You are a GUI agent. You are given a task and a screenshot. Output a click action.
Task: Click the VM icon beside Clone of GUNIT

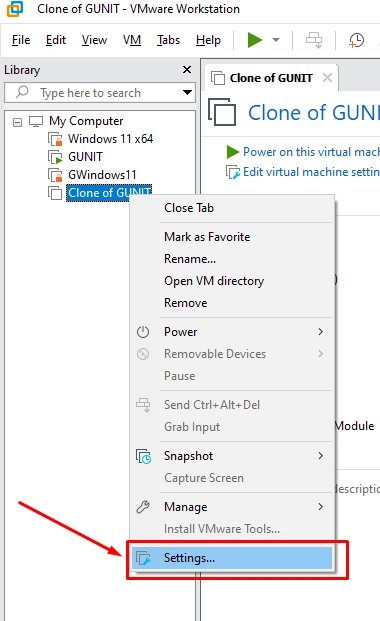55,193
